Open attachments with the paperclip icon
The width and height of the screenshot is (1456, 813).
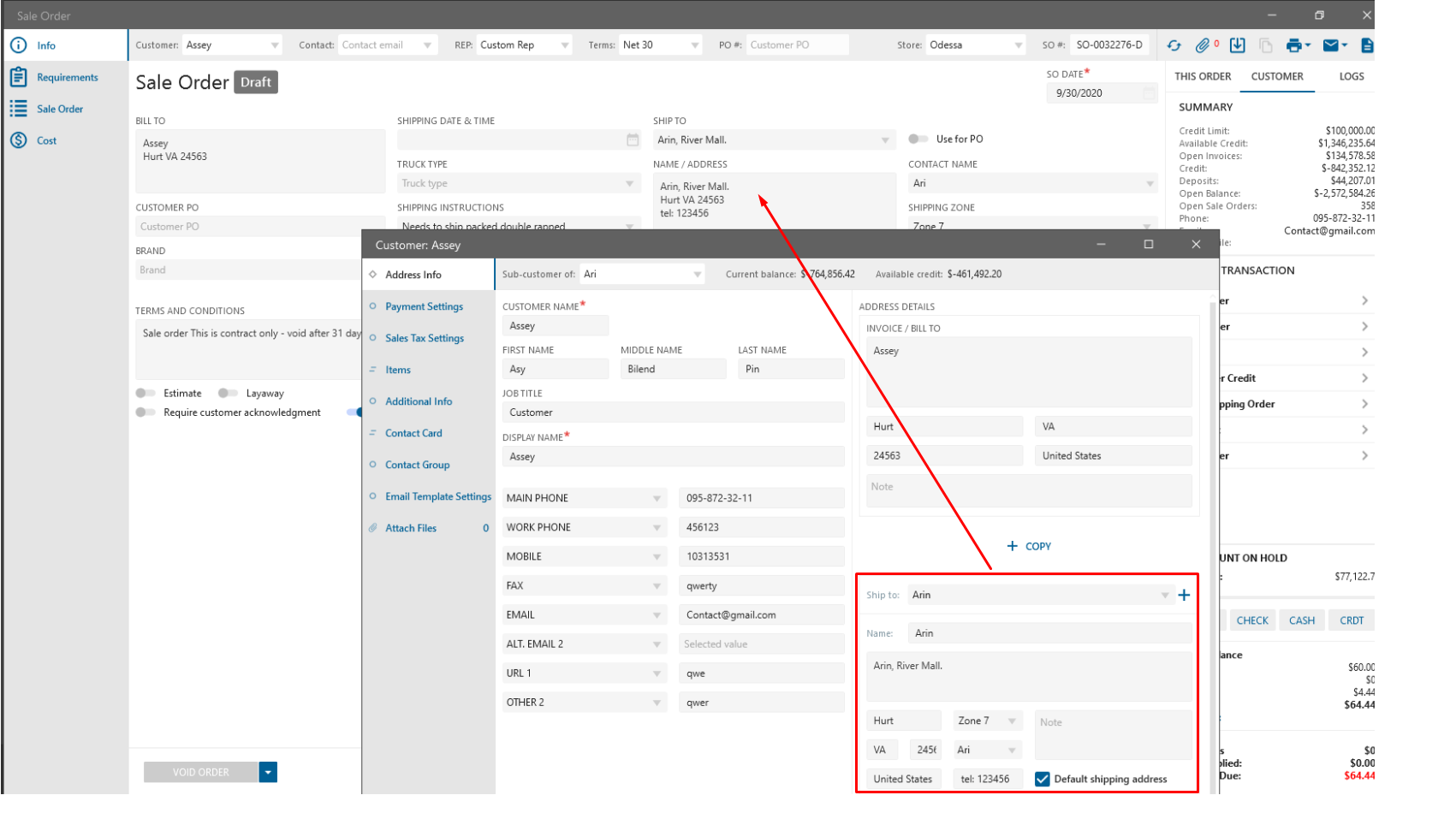(1203, 45)
